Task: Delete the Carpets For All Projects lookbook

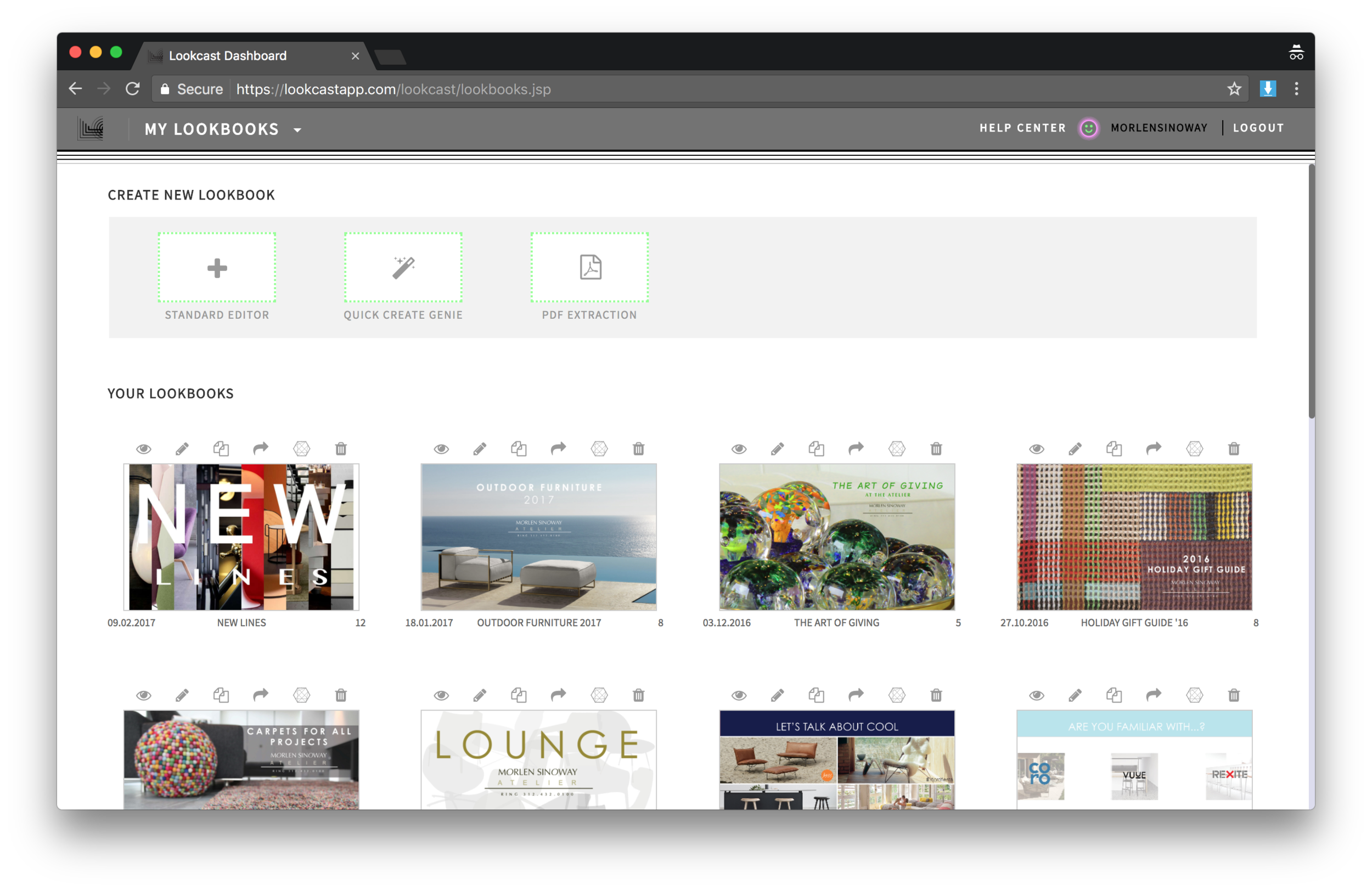Action: pyautogui.click(x=341, y=695)
